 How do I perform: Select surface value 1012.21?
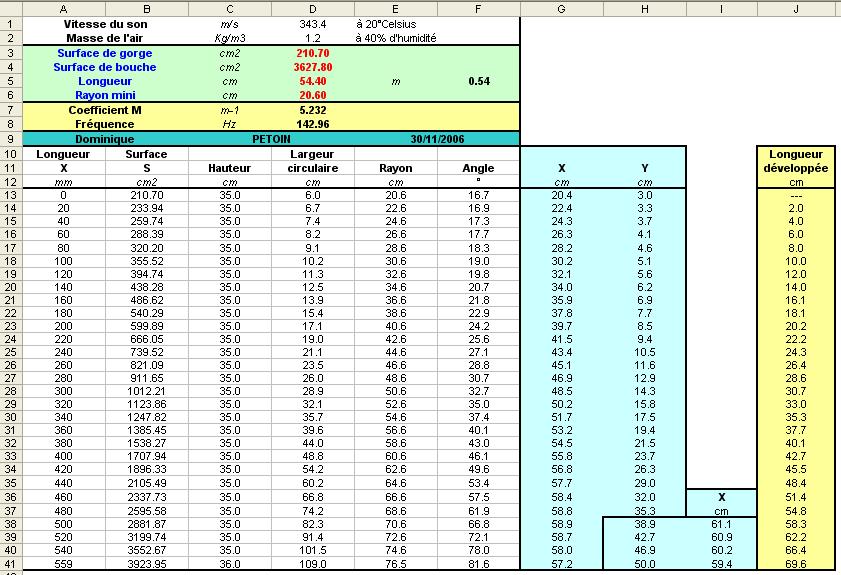[147, 391]
